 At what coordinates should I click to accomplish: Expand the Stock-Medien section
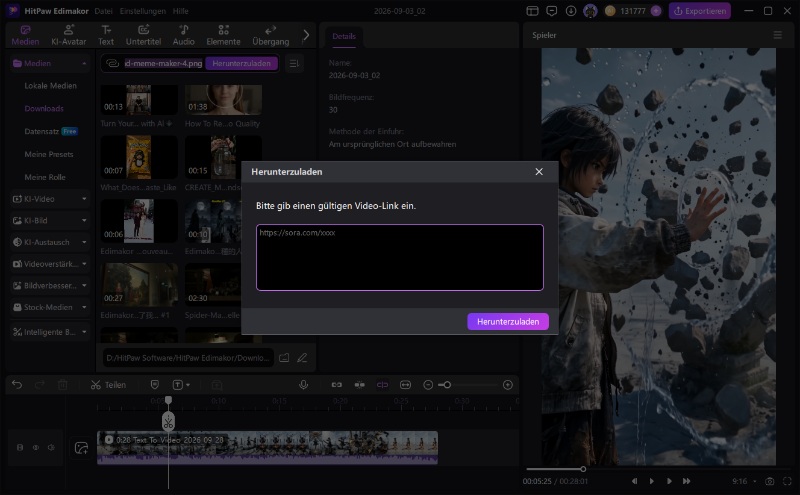(x=49, y=307)
